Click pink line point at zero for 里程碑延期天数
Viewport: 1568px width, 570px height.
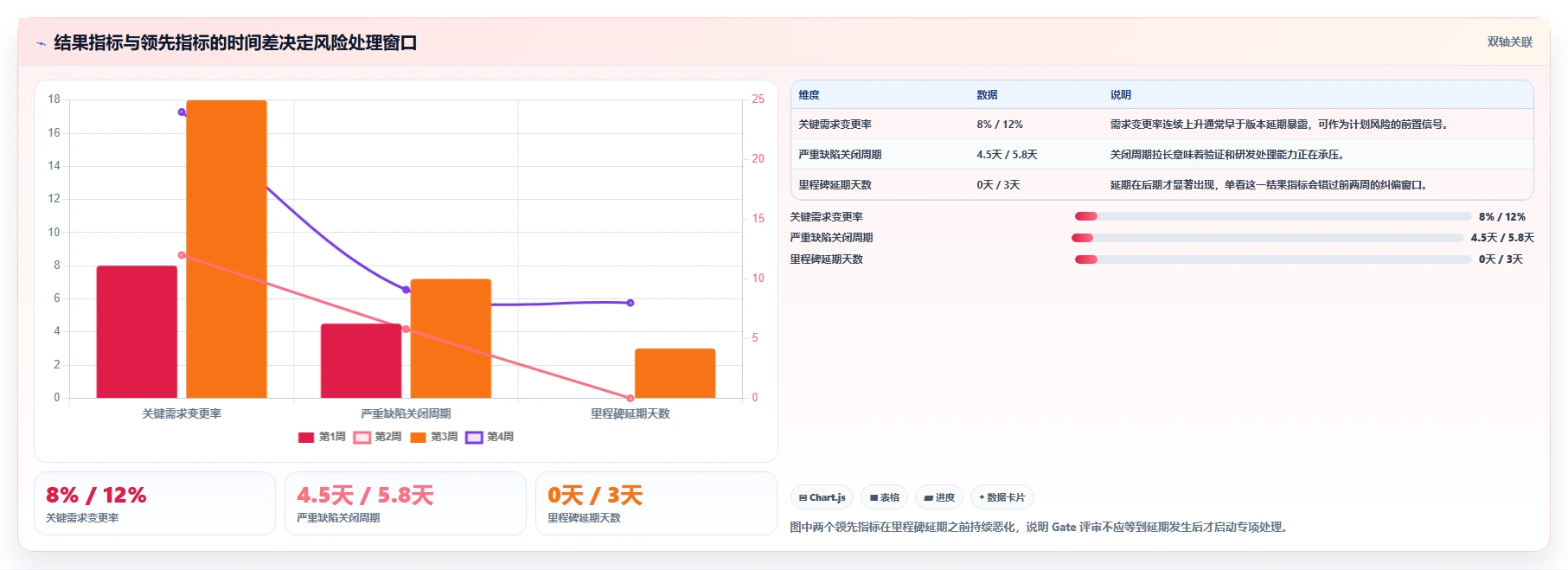[x=630, y=398]
